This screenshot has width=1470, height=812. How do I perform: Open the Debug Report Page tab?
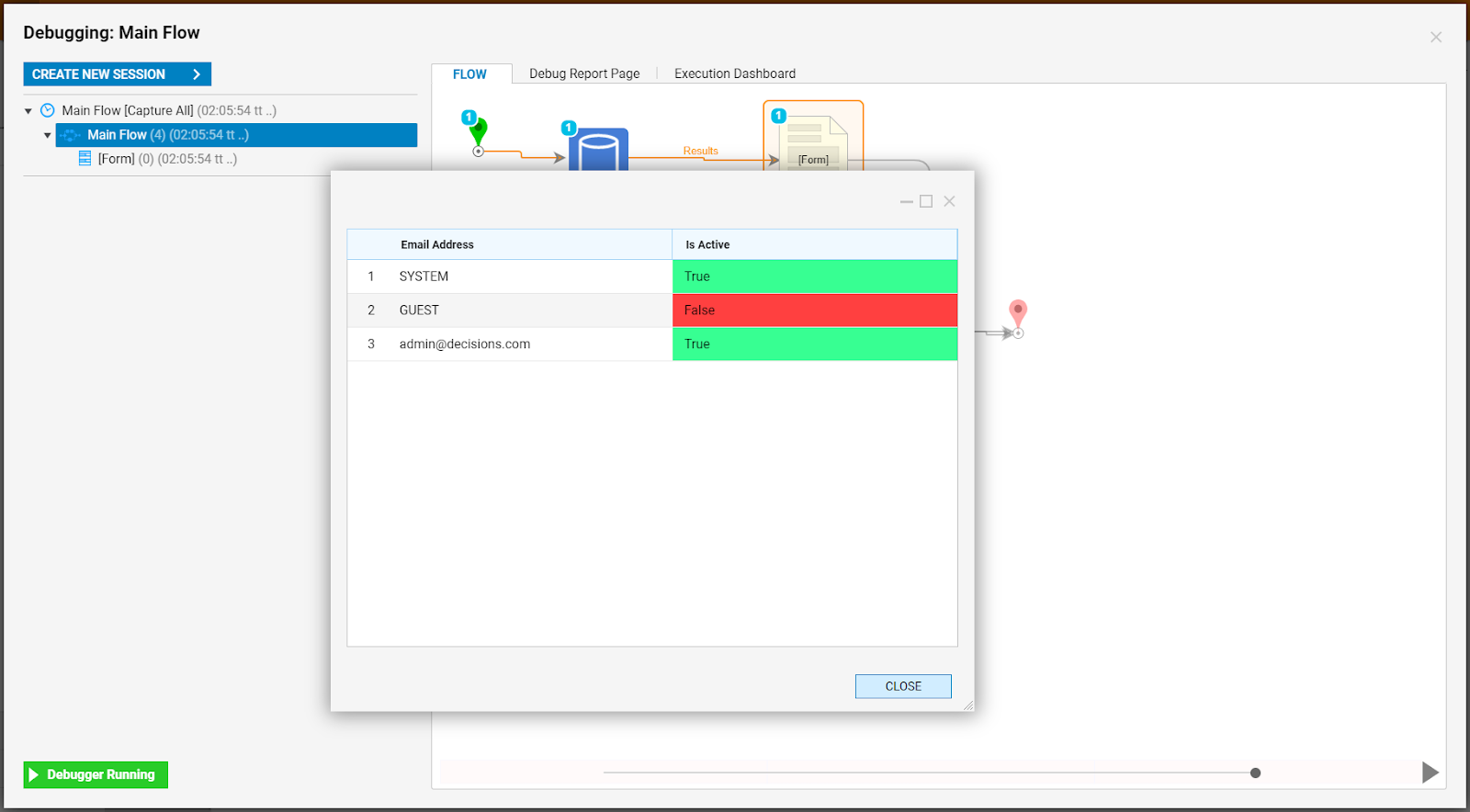[584, 73]
